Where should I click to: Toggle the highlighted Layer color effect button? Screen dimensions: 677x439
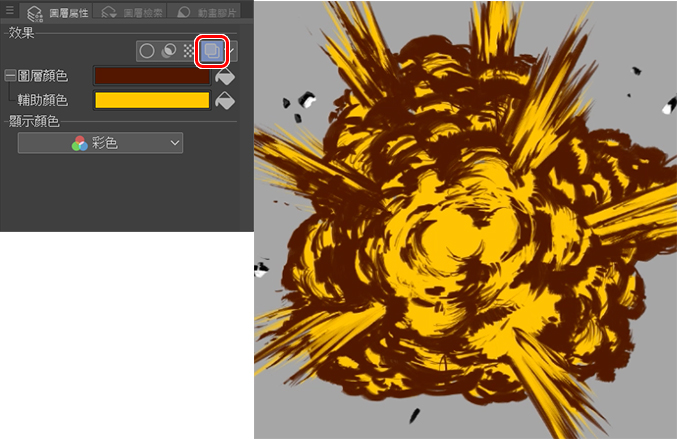coord(212,50)
